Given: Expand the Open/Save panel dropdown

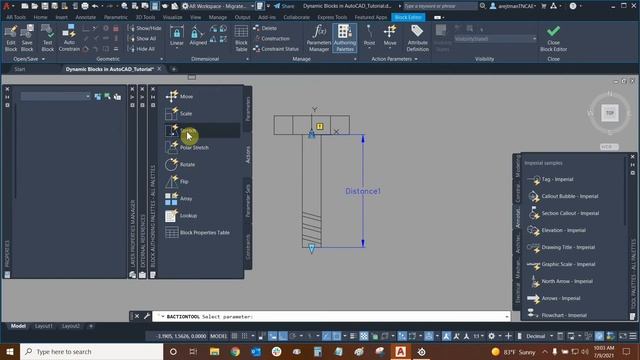Looking at the screenshot, I should coord(29,59).
